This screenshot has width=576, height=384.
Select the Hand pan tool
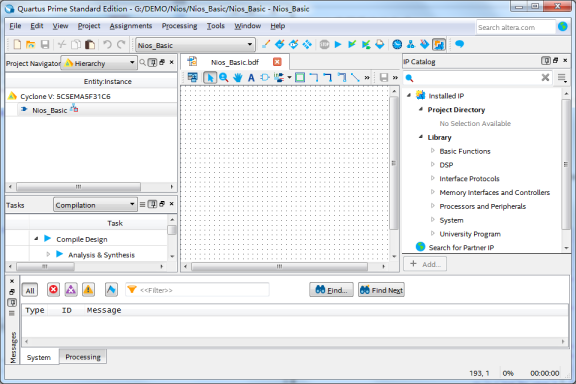[238, 78]
